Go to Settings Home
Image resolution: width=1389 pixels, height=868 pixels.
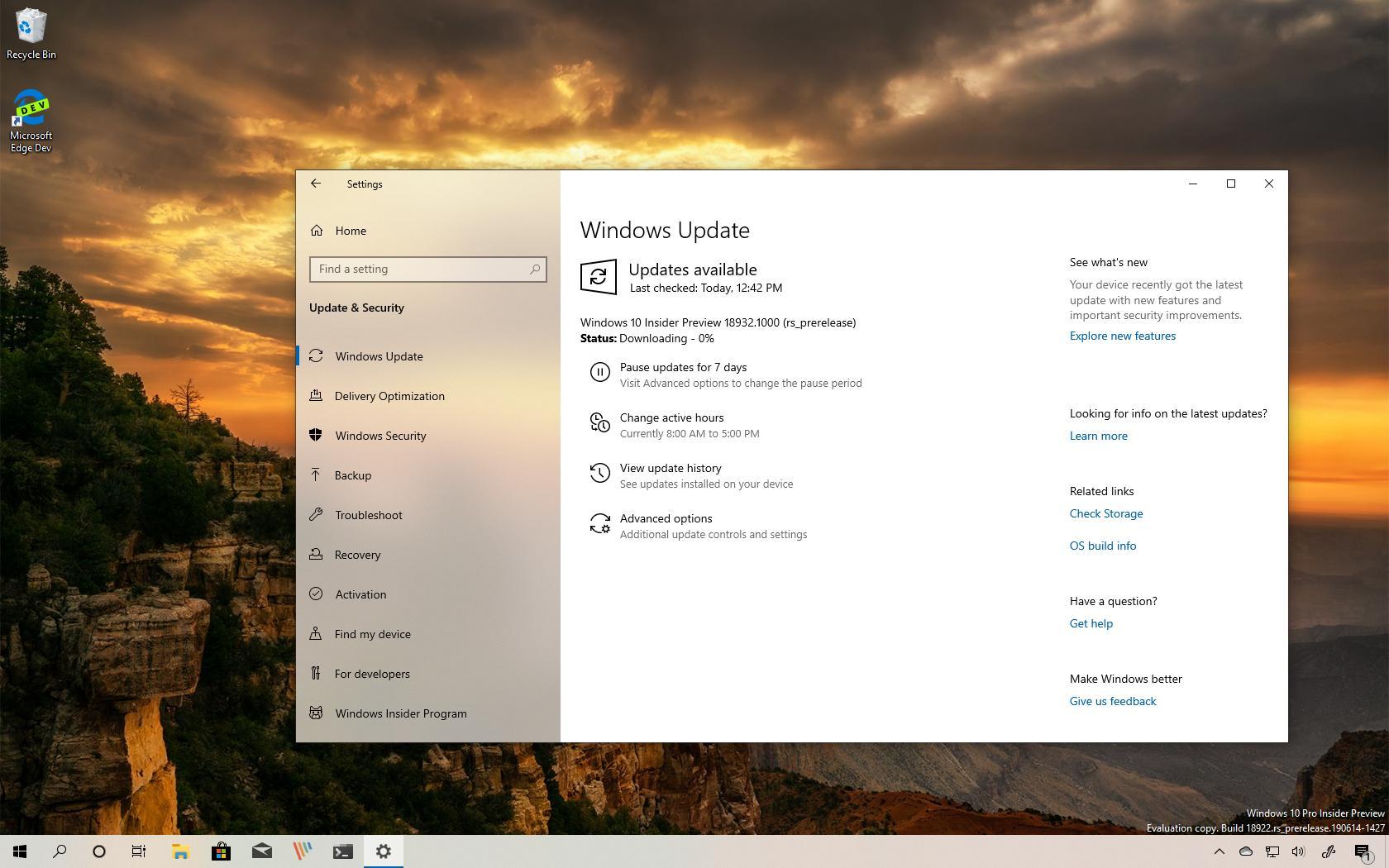(351, 231)
